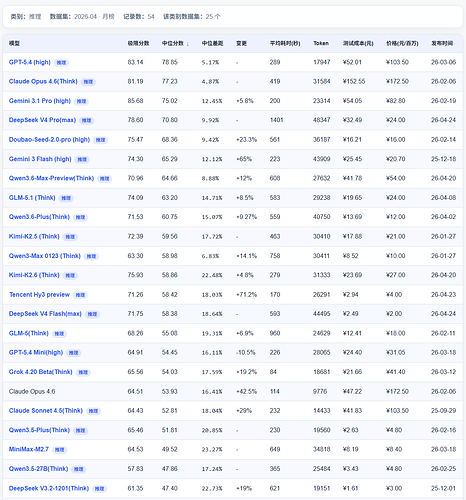Open the Kimi-K2.6 (Think) model link
This screenshot has width=466, height=500.
pos(34,275)
